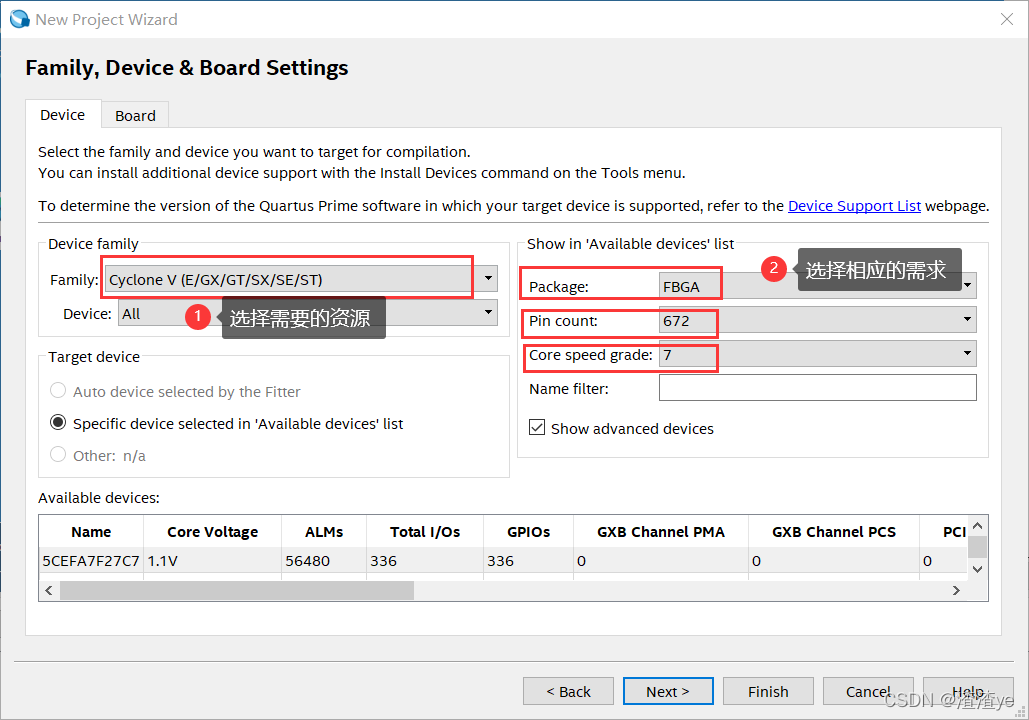Click the ALMs column header
This screenshot has width=1029, height=720.
pyautogui.click(x=324, y=532)
